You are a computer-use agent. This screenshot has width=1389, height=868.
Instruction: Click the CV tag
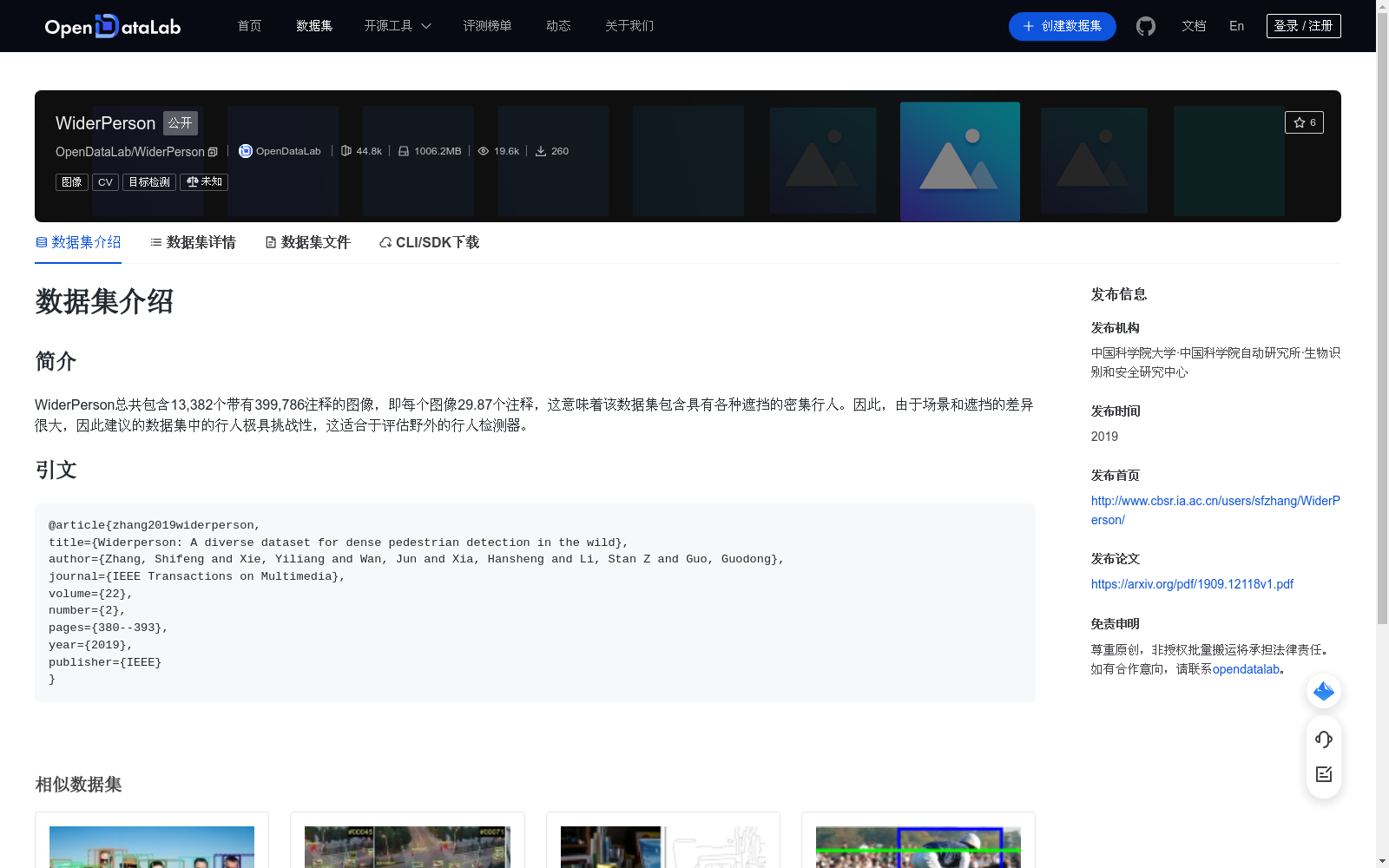(x=105, y=182)
